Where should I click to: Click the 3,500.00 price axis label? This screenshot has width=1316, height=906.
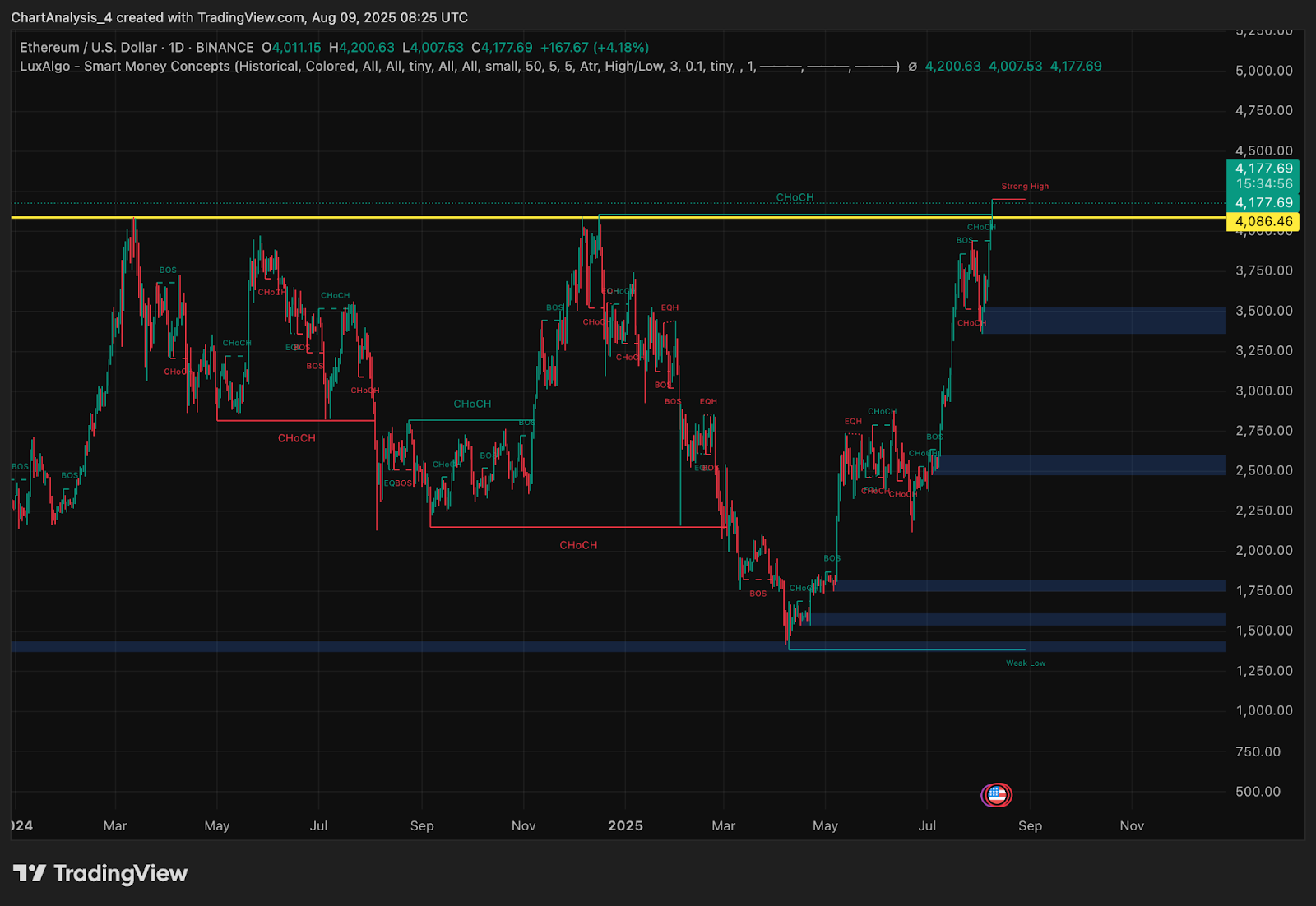1263,311
